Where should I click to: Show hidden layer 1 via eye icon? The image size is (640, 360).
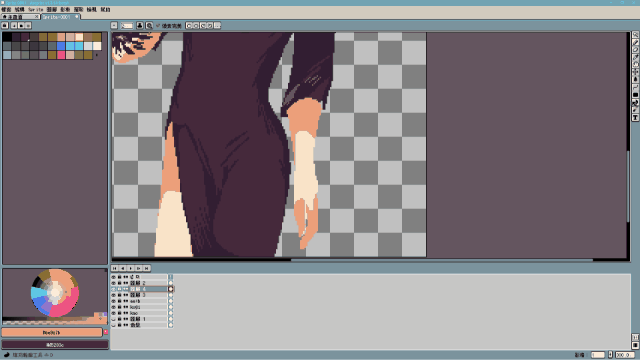pyautogui.click(x=113, y=319)
